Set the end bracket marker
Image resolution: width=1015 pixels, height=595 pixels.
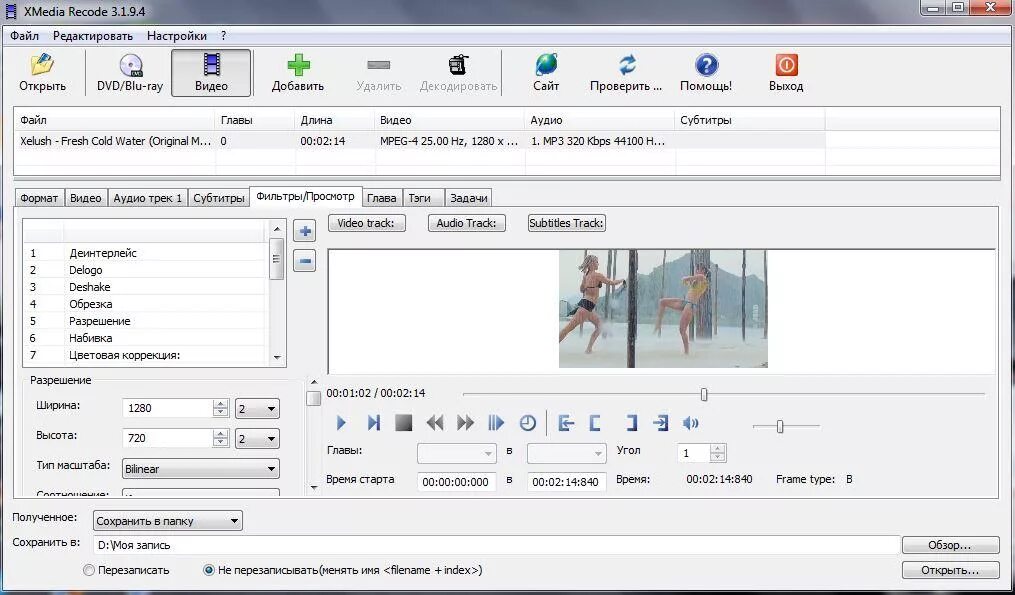[631, 423]
